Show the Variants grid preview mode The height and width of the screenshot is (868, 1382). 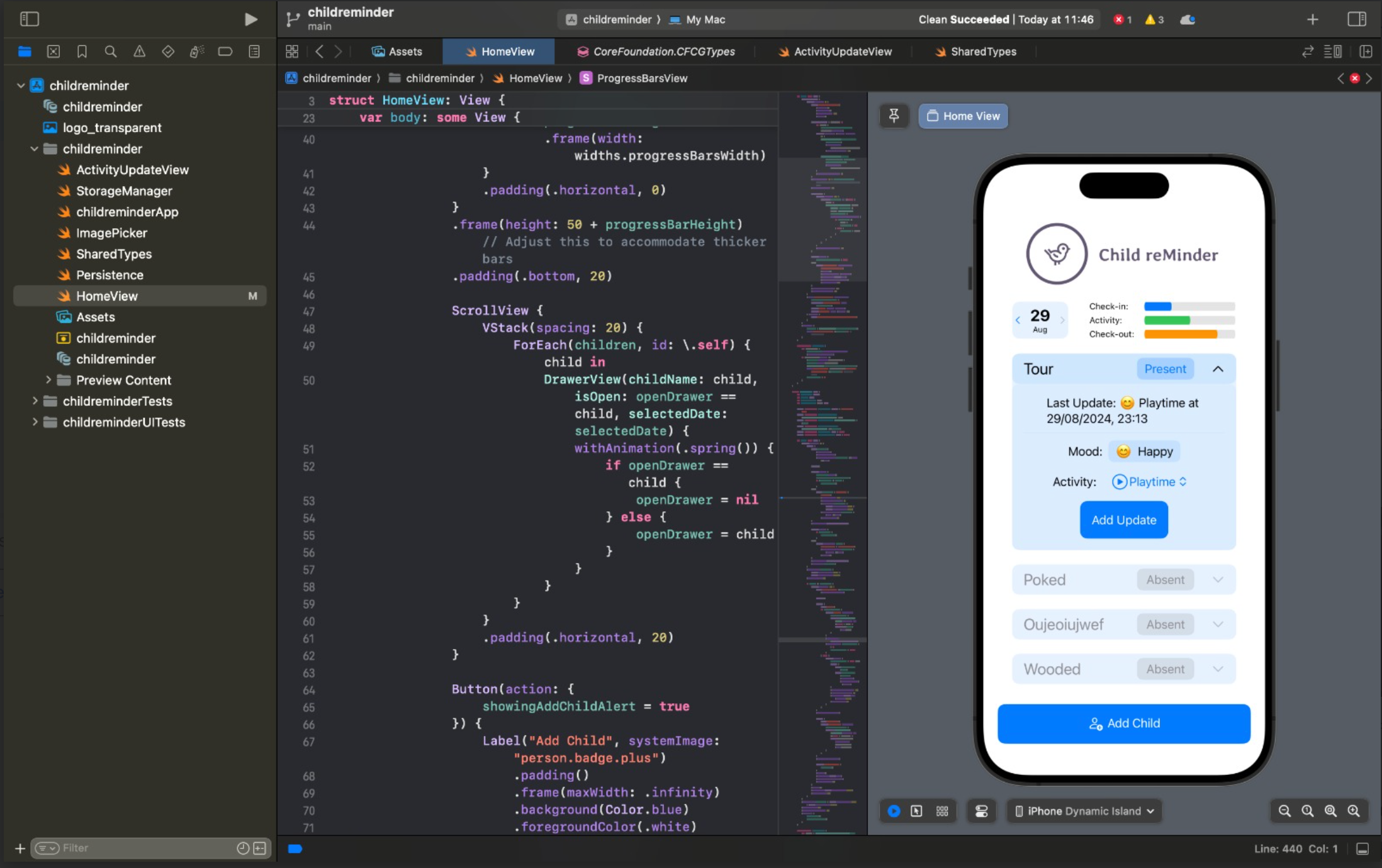(942, 811)
